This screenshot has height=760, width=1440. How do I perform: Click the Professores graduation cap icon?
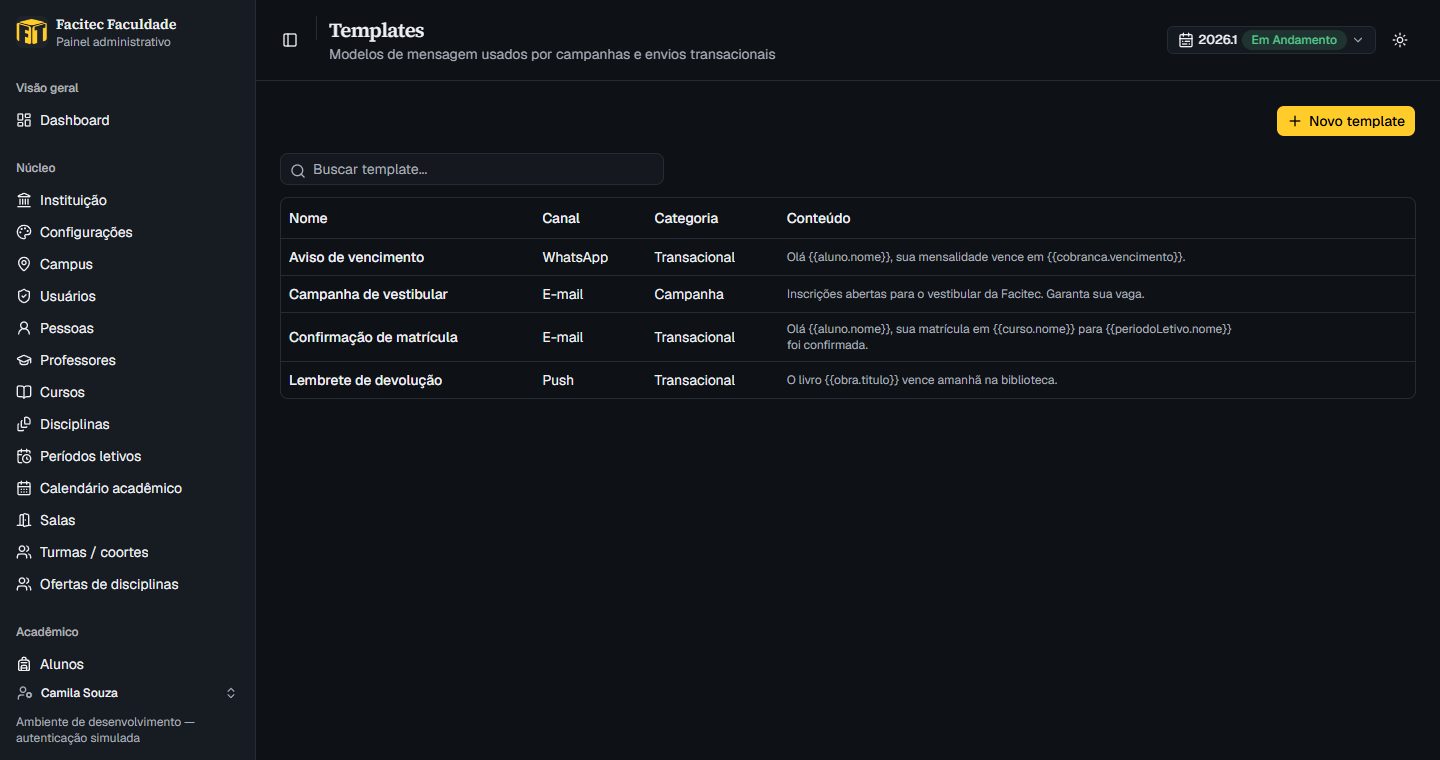coord(24,360)
